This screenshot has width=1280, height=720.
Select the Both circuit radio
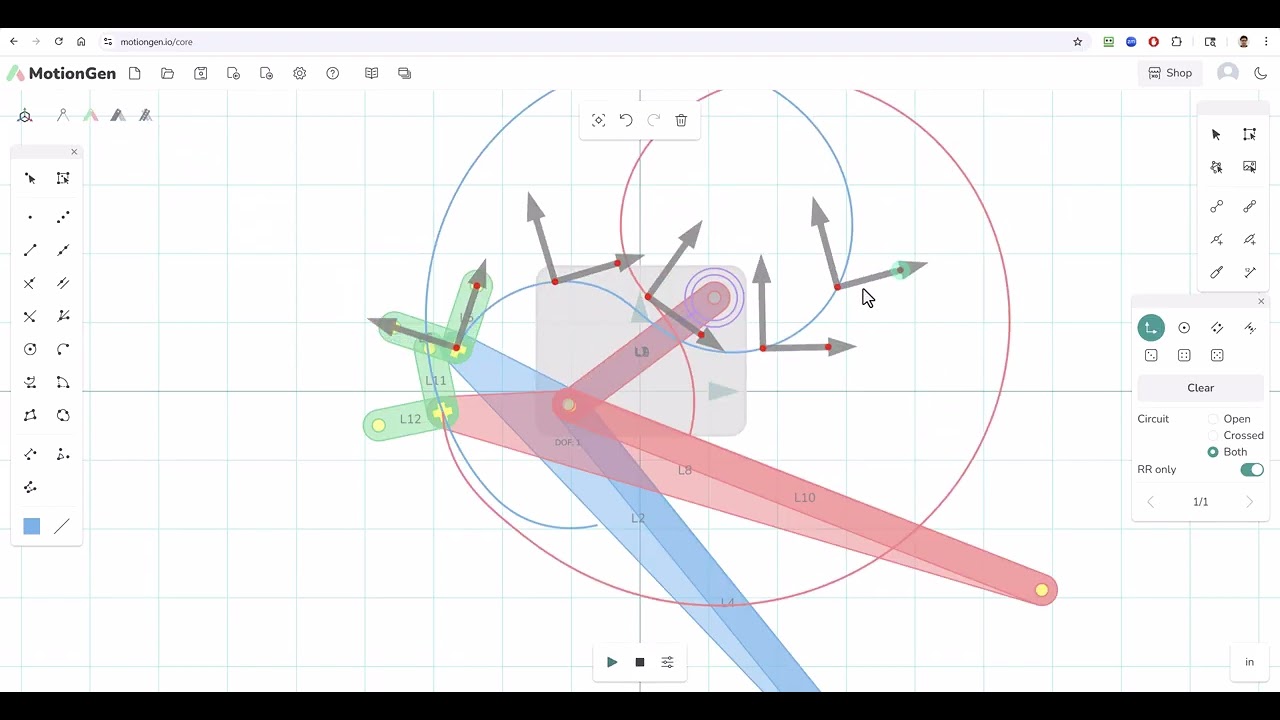tap(1213, 452)
